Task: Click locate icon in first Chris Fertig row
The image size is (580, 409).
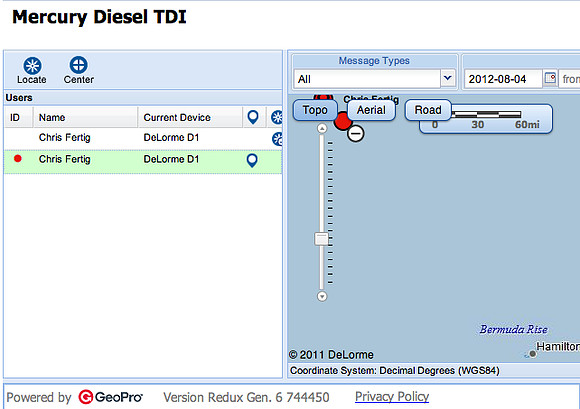Action: [277, 139]
